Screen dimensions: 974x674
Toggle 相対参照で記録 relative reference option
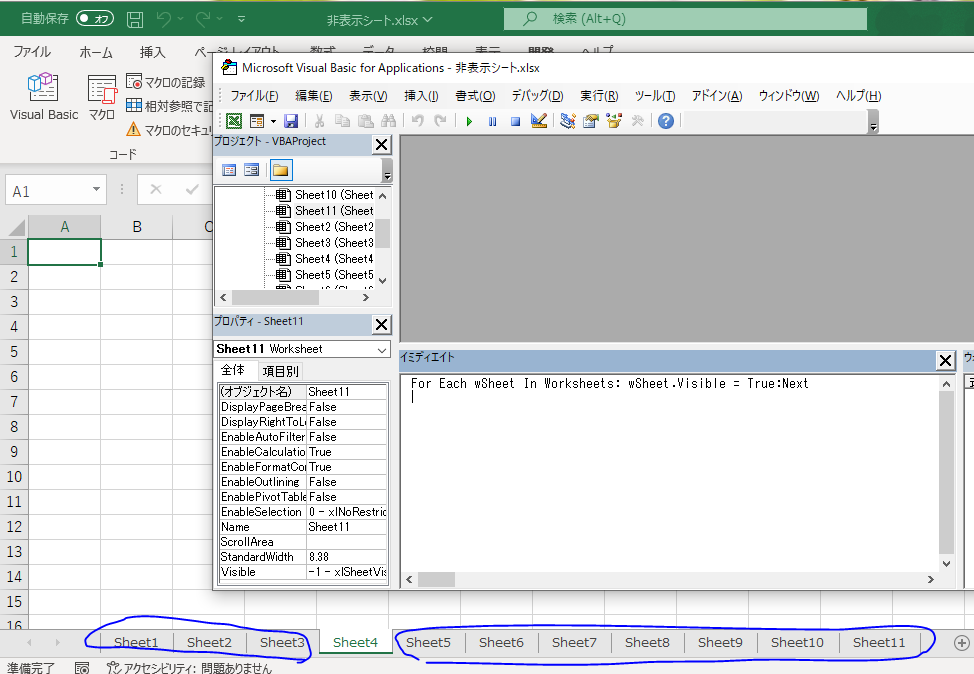pos(169,106)
